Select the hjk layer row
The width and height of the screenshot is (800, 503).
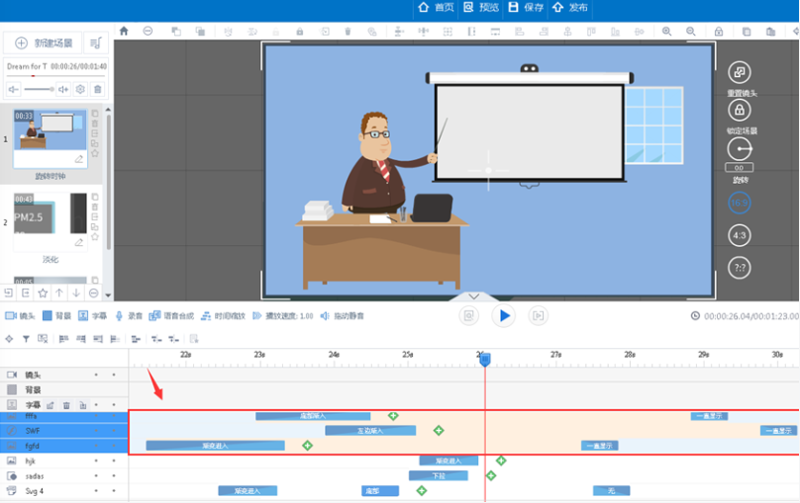(64, 461)
